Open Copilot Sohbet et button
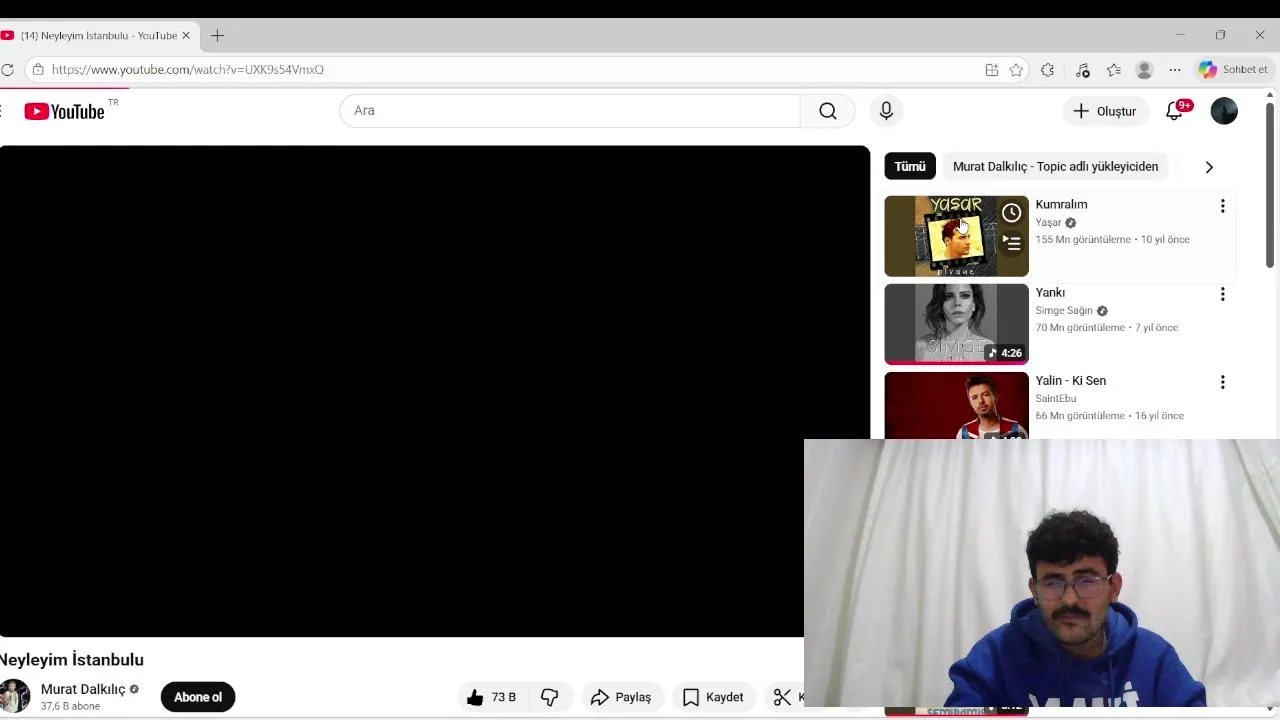 click(x=1234, y=70)
